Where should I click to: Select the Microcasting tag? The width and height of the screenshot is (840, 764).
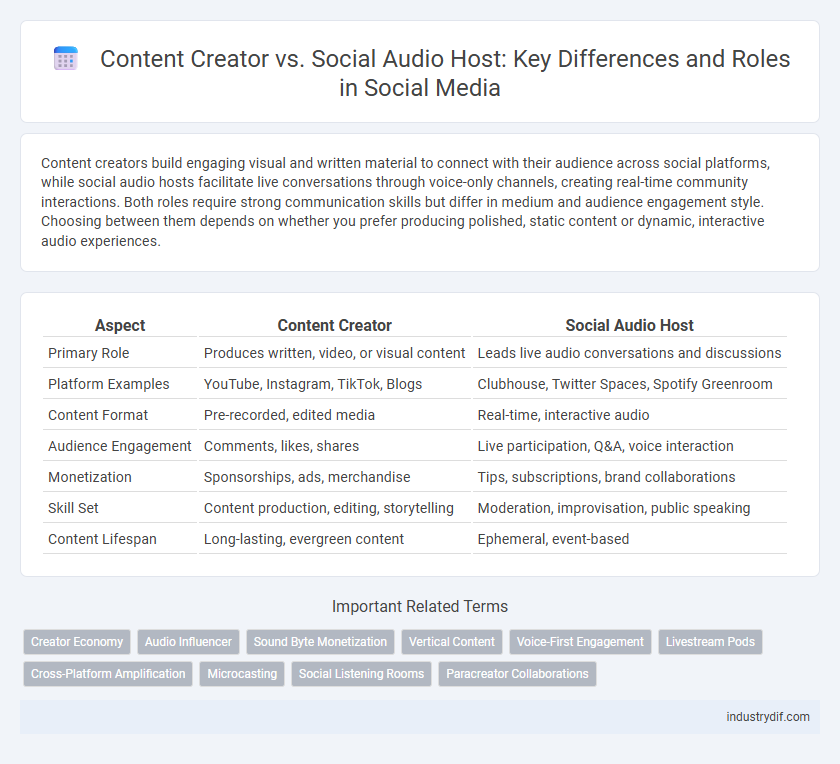coord(242,673)
